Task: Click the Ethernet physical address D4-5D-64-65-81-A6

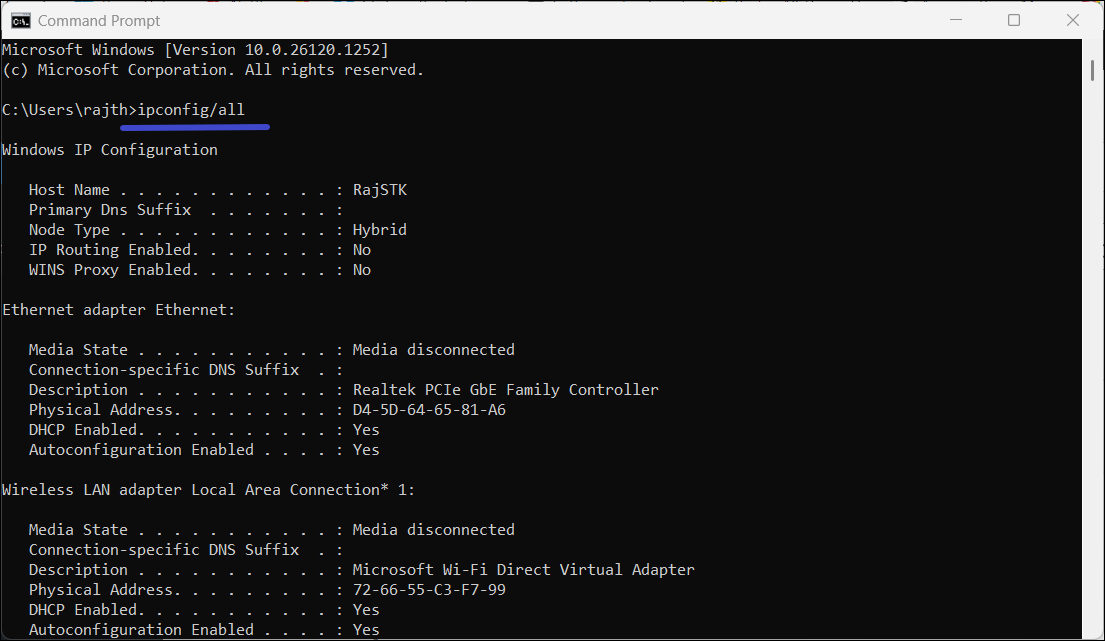Action: click(x=429, y=410)
